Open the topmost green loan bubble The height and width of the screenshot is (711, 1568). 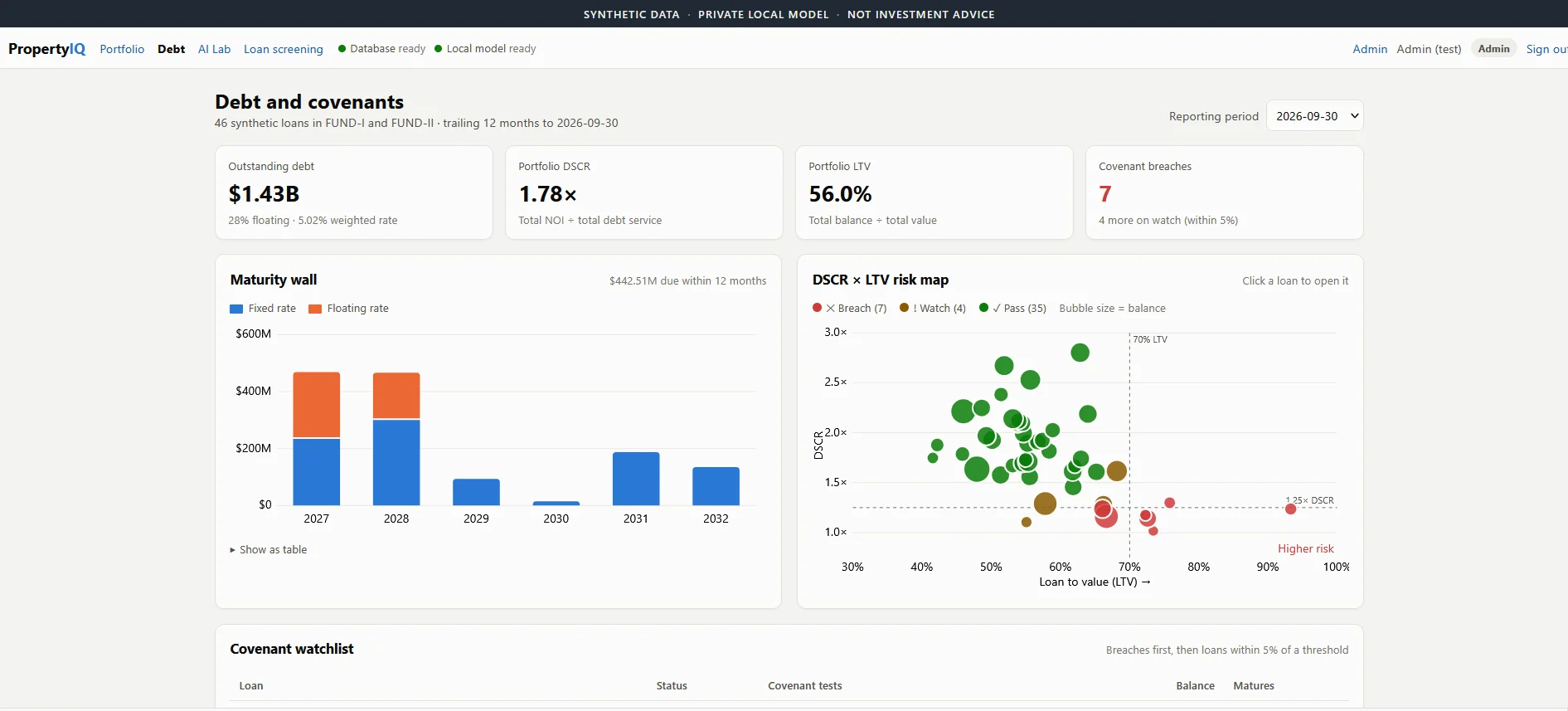1080,353
